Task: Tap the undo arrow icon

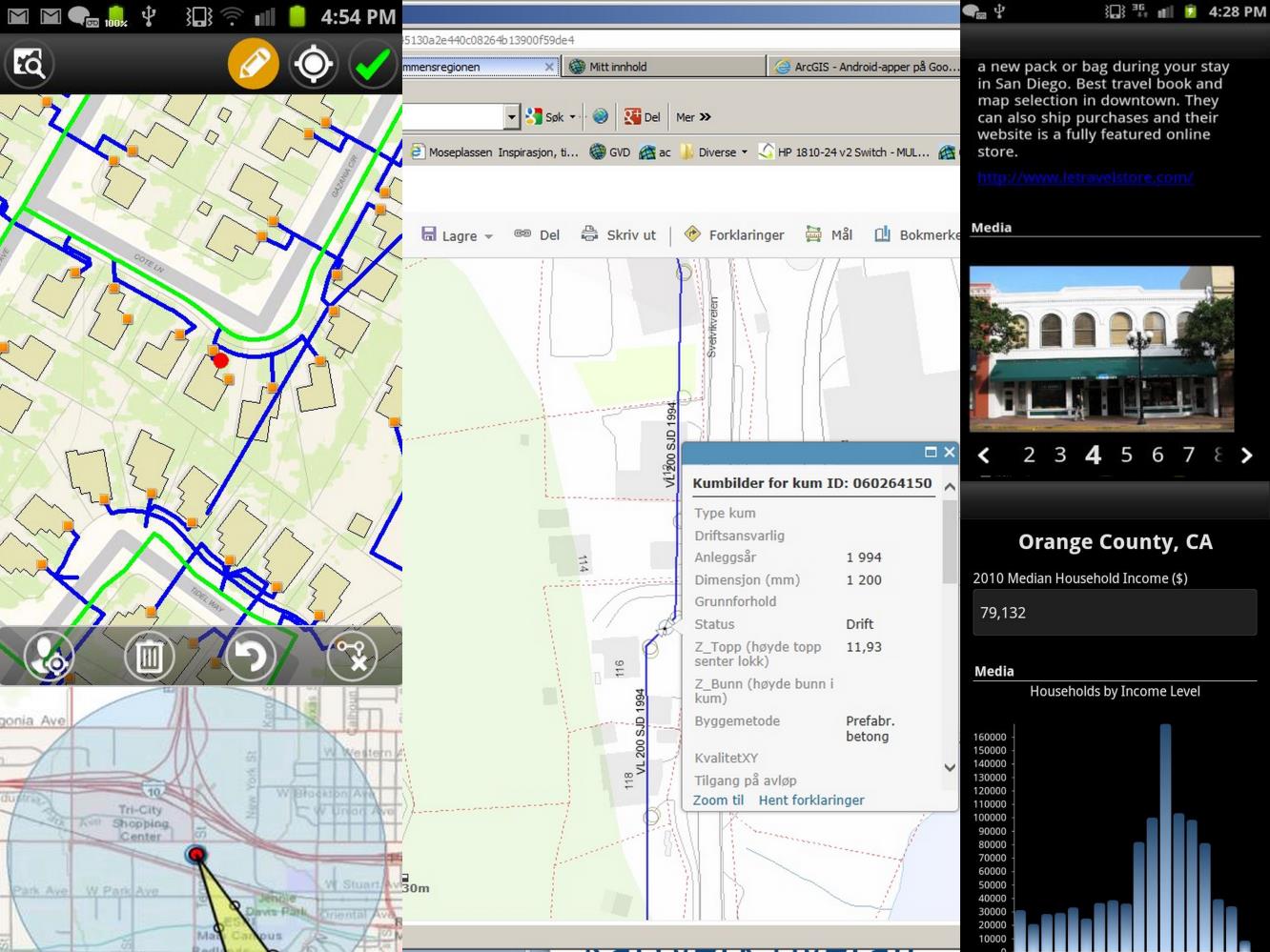Action: pyautogui.click(x=251, y=656)
